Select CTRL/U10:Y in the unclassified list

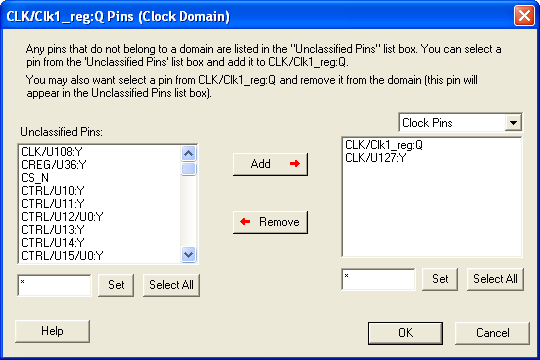coord(53,191)
